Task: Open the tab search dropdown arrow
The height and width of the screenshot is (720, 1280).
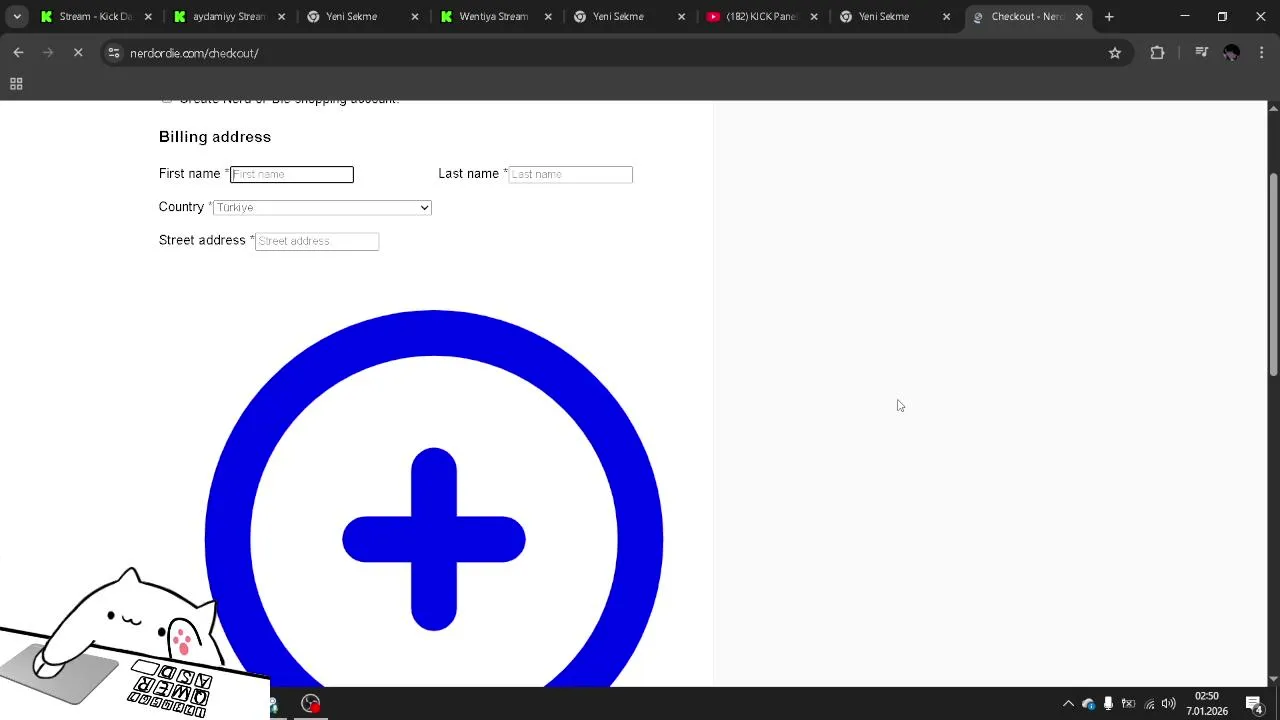Action: coord(17,17)
